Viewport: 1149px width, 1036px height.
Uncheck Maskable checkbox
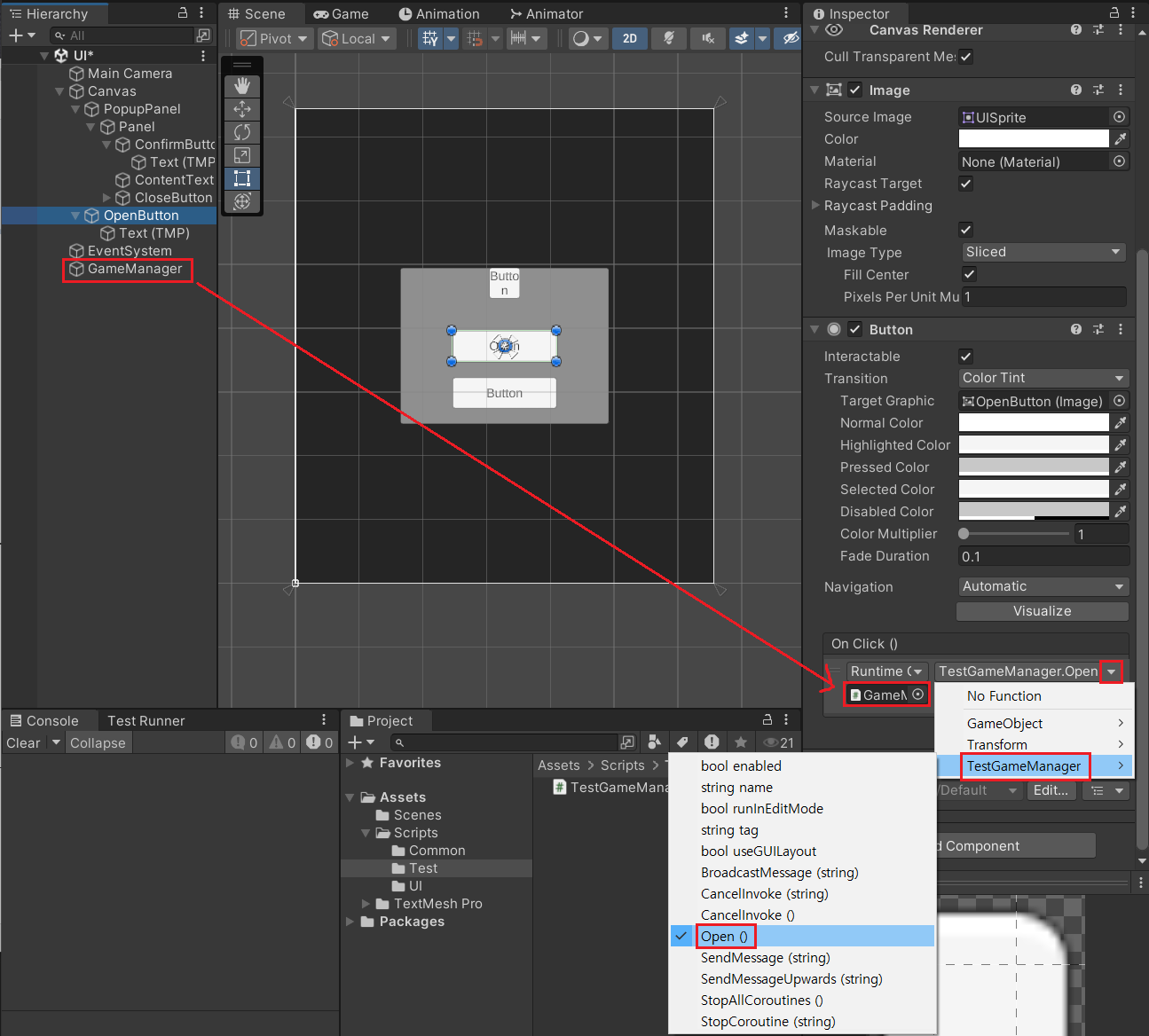click(966, 230)
